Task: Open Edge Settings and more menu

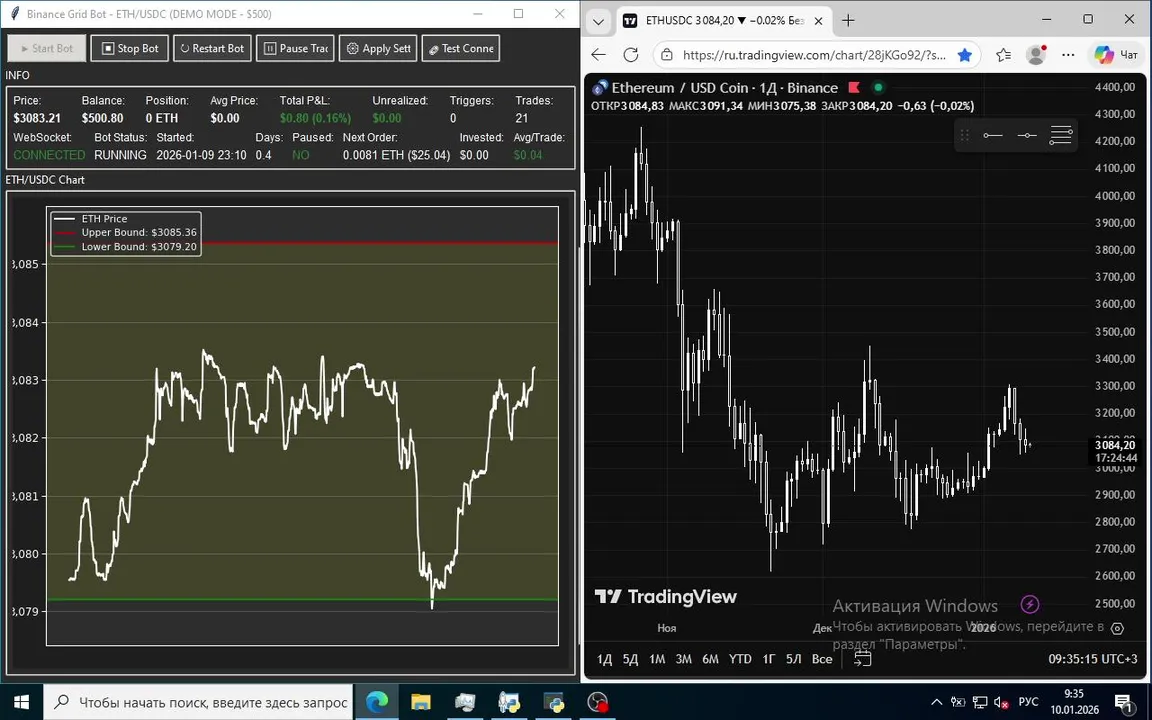Action: (x=1068, y=55)
